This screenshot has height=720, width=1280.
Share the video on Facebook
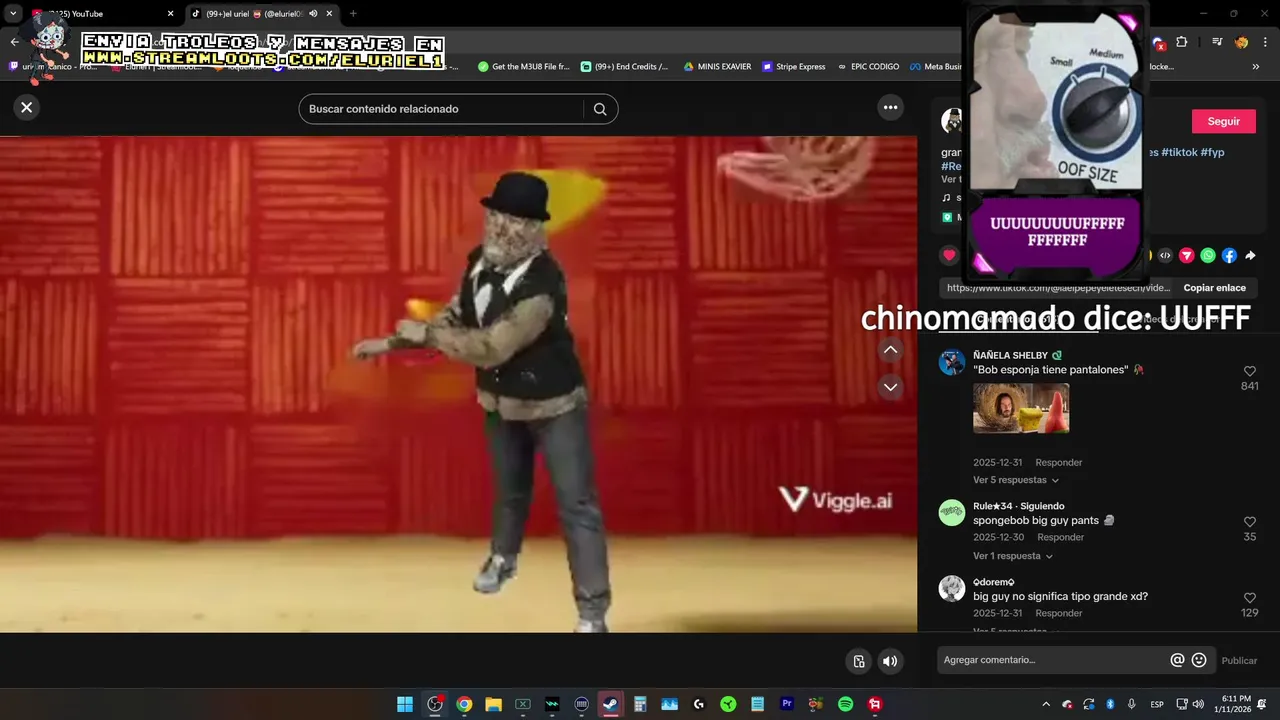(1229, 256)
